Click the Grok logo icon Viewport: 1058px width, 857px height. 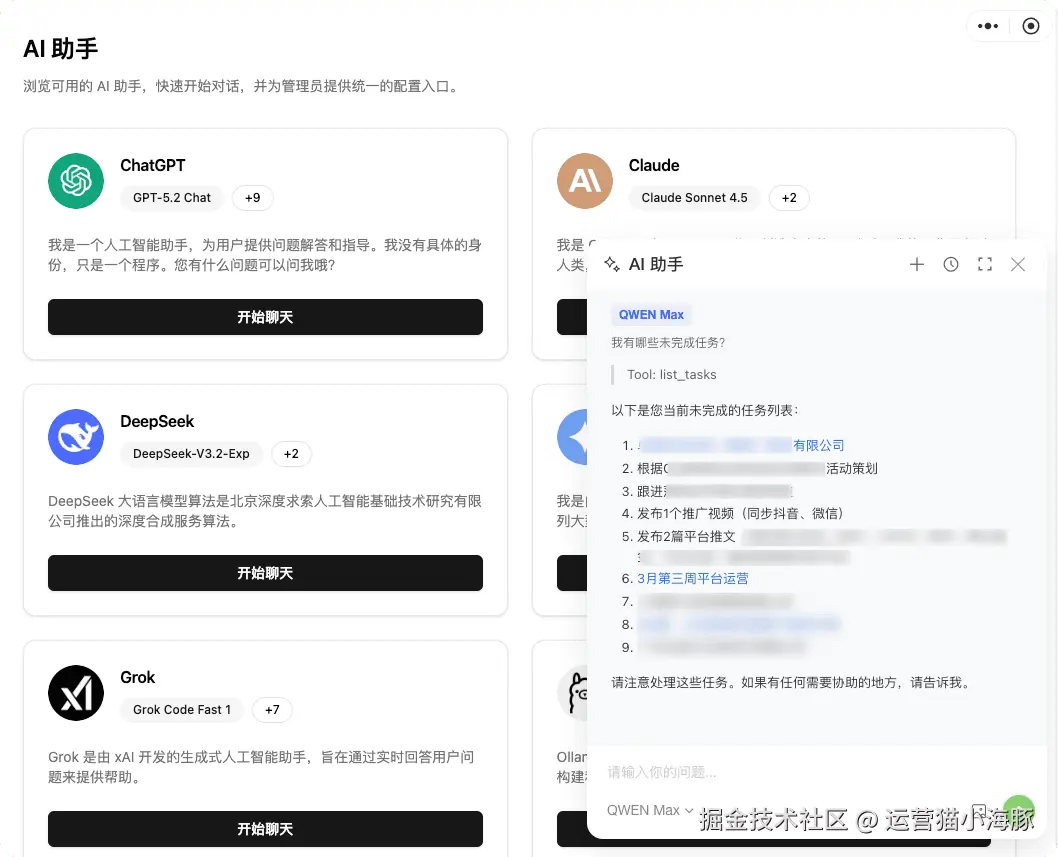pyautogui.click(x=76, y=693)
